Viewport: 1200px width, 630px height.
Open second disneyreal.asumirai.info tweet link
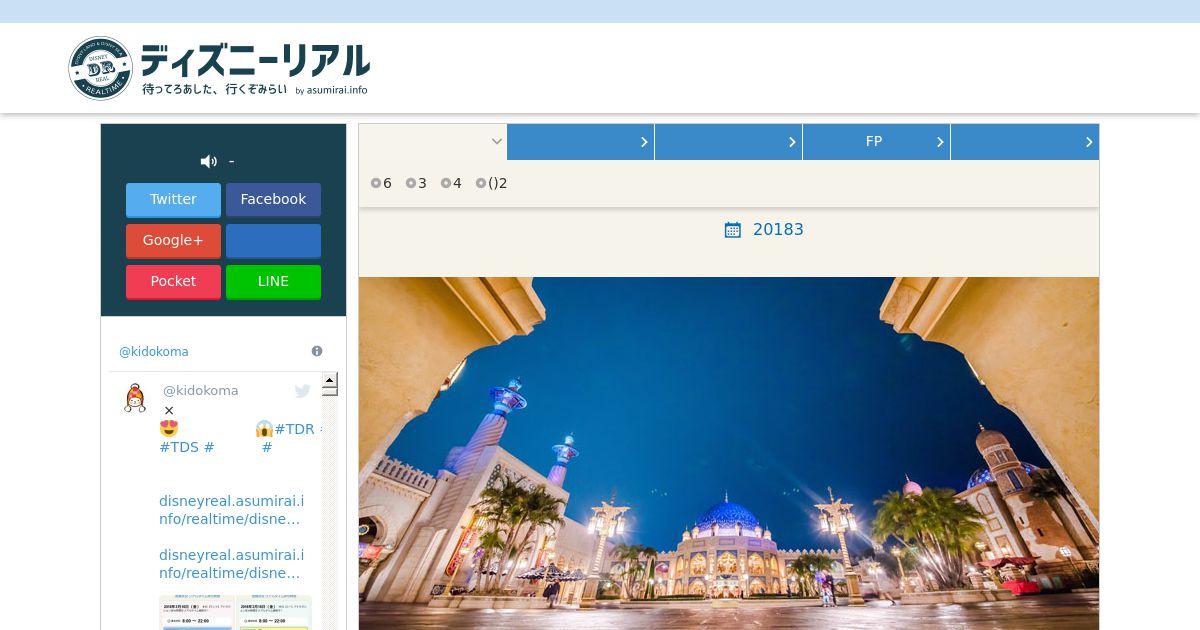[231, 564]
